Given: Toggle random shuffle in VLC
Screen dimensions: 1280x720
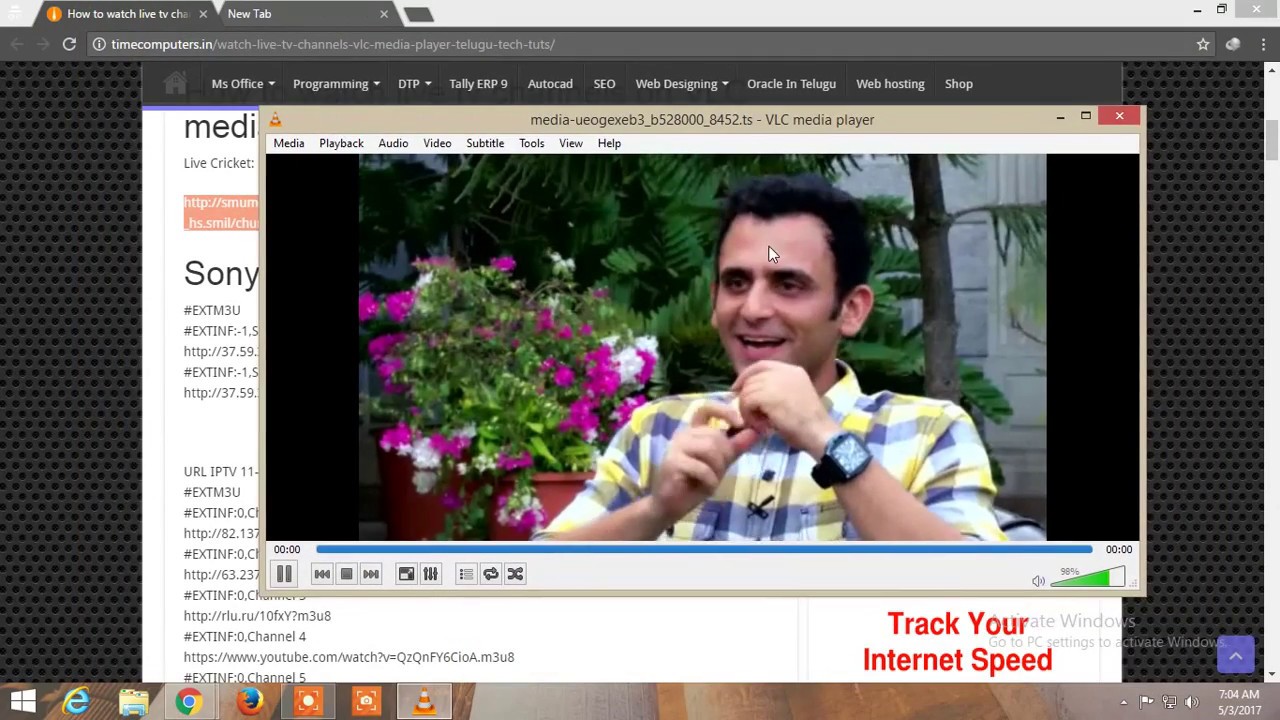Looking at the screenshot, I should pos(515,574).
